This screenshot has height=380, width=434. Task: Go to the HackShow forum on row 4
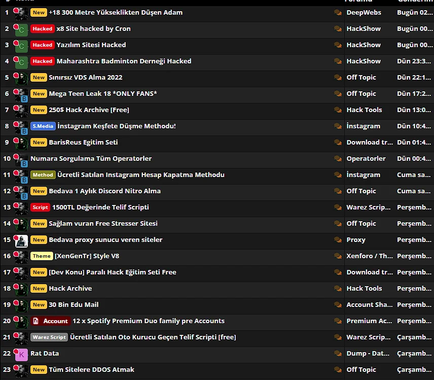tap(364, 61)
